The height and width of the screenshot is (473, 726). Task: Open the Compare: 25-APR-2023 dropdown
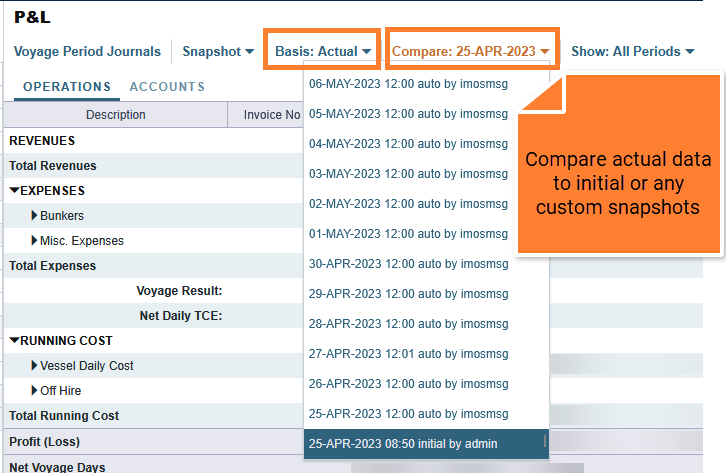(x=470, y=51)
